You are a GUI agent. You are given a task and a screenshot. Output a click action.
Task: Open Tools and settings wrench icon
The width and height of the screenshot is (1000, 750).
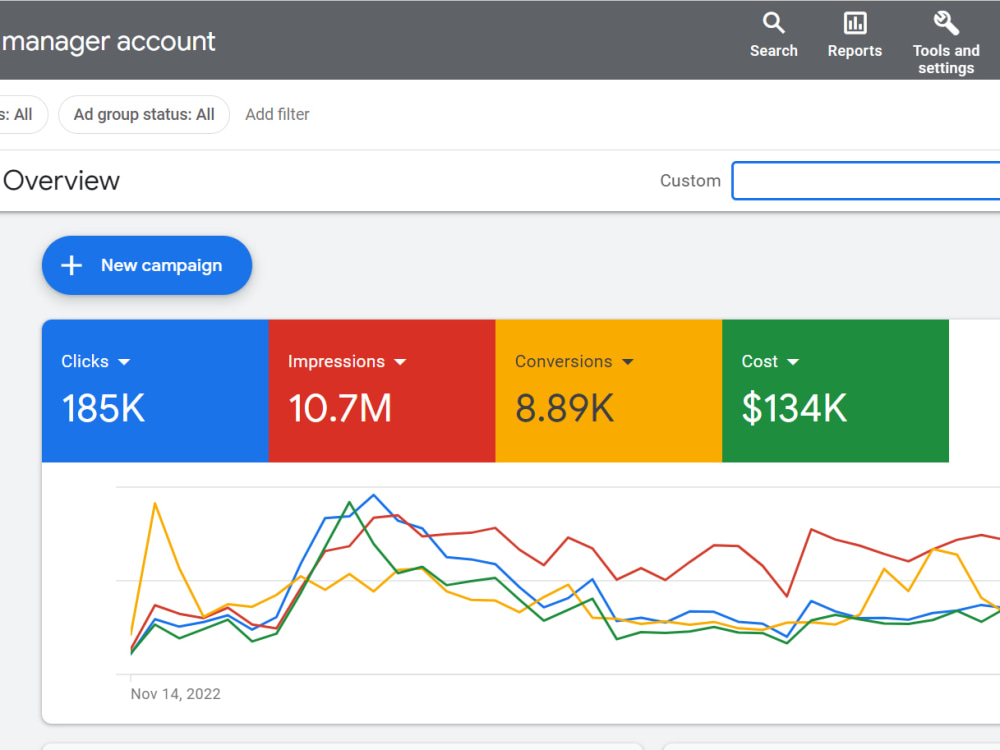[x=946, y=23]
